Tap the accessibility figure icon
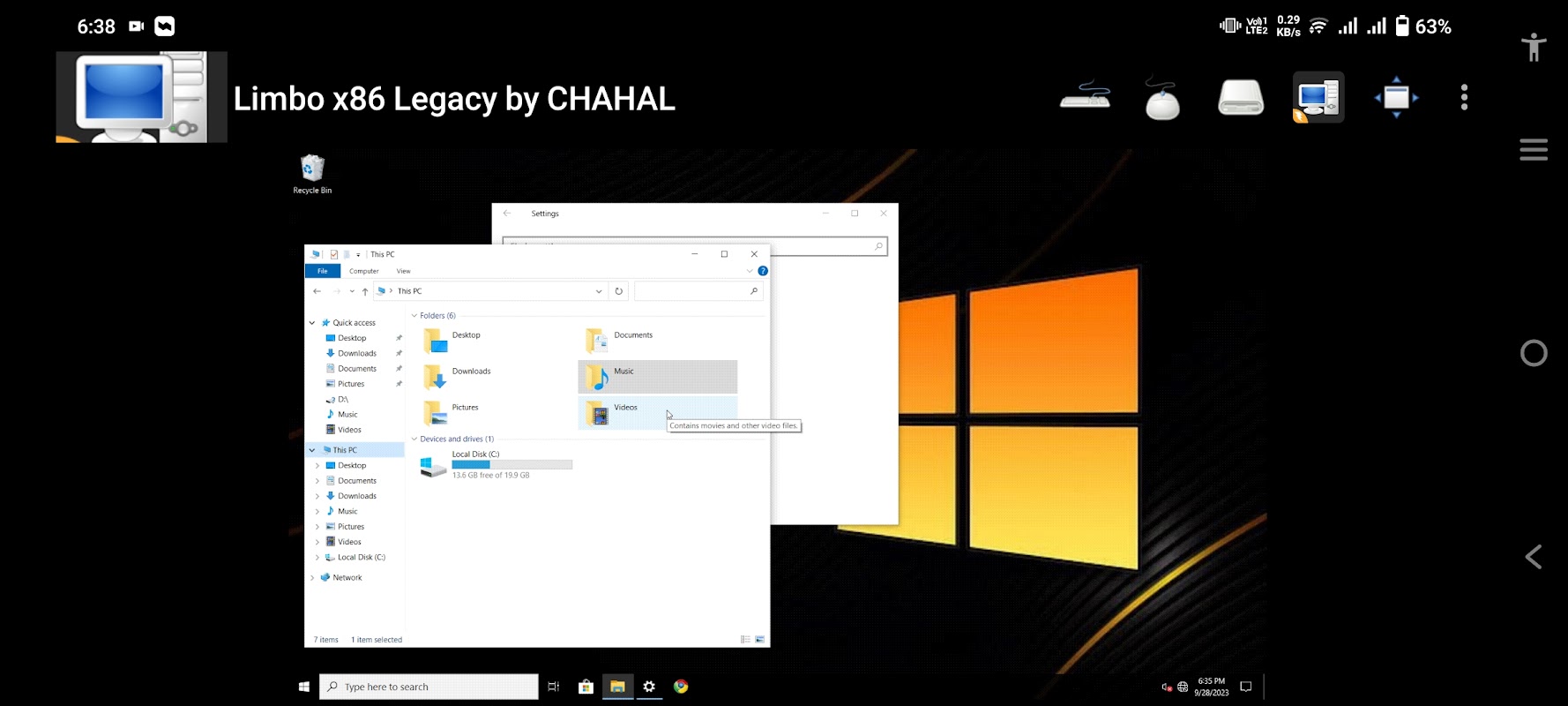The image size is (1568, 706). pyautogui.click(x=1534, y=47)
